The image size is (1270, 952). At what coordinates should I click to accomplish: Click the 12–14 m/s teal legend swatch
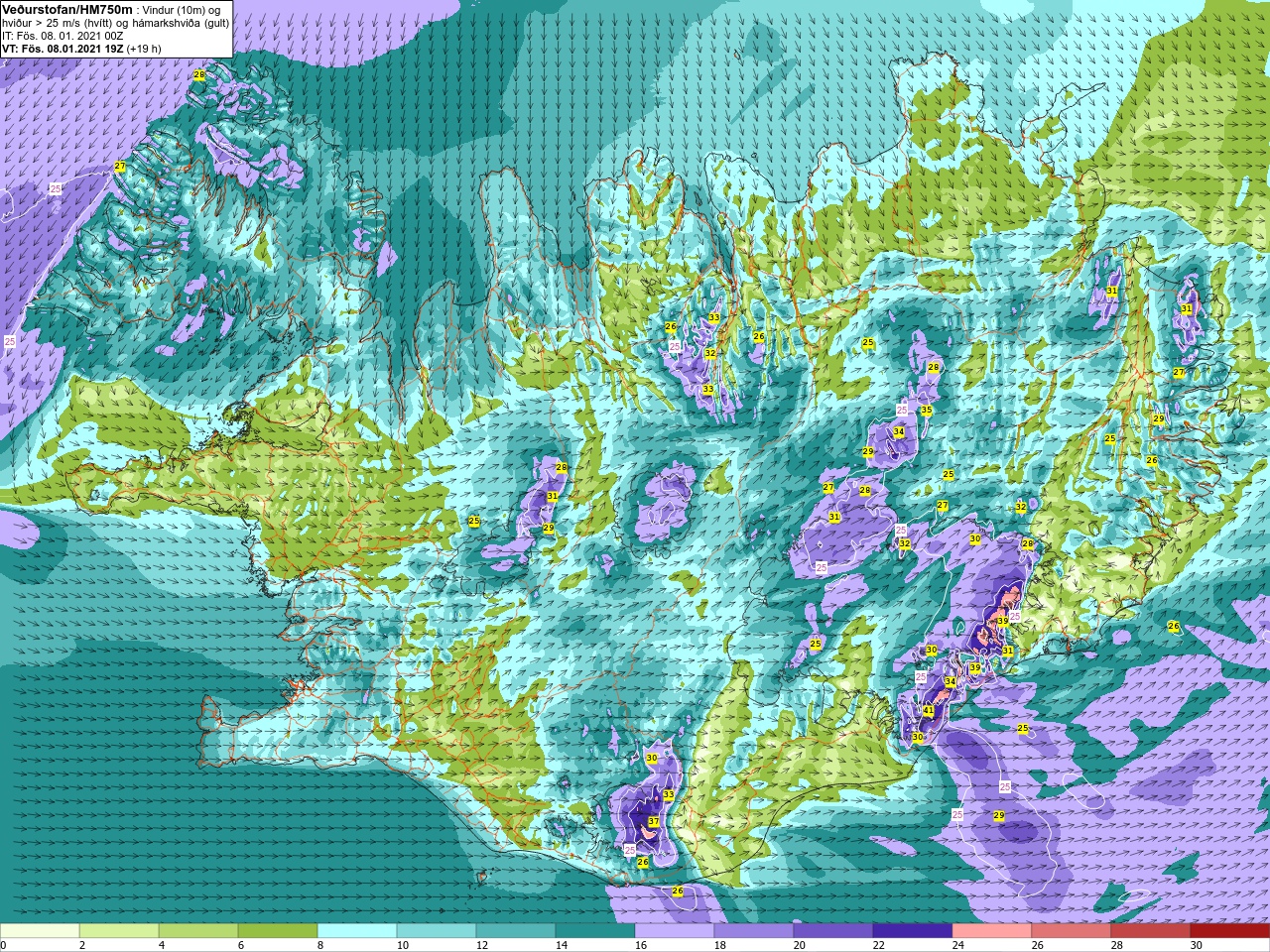click(516, 931)
